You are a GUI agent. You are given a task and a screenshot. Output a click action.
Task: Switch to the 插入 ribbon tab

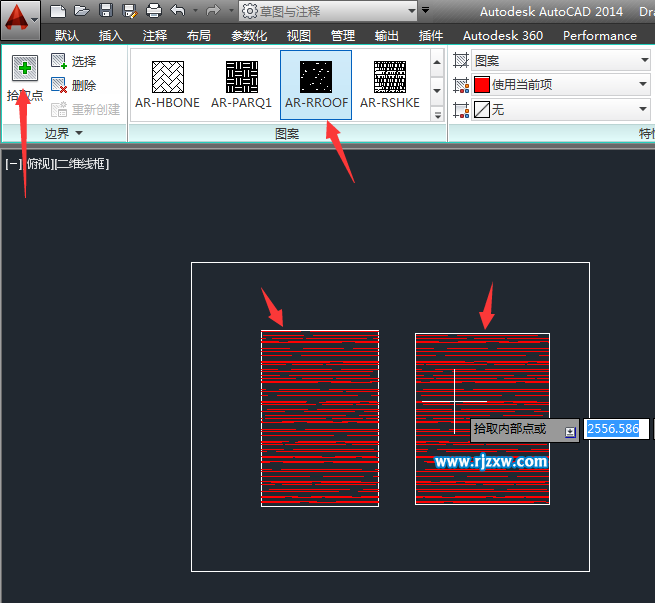[x=111, y=35]
